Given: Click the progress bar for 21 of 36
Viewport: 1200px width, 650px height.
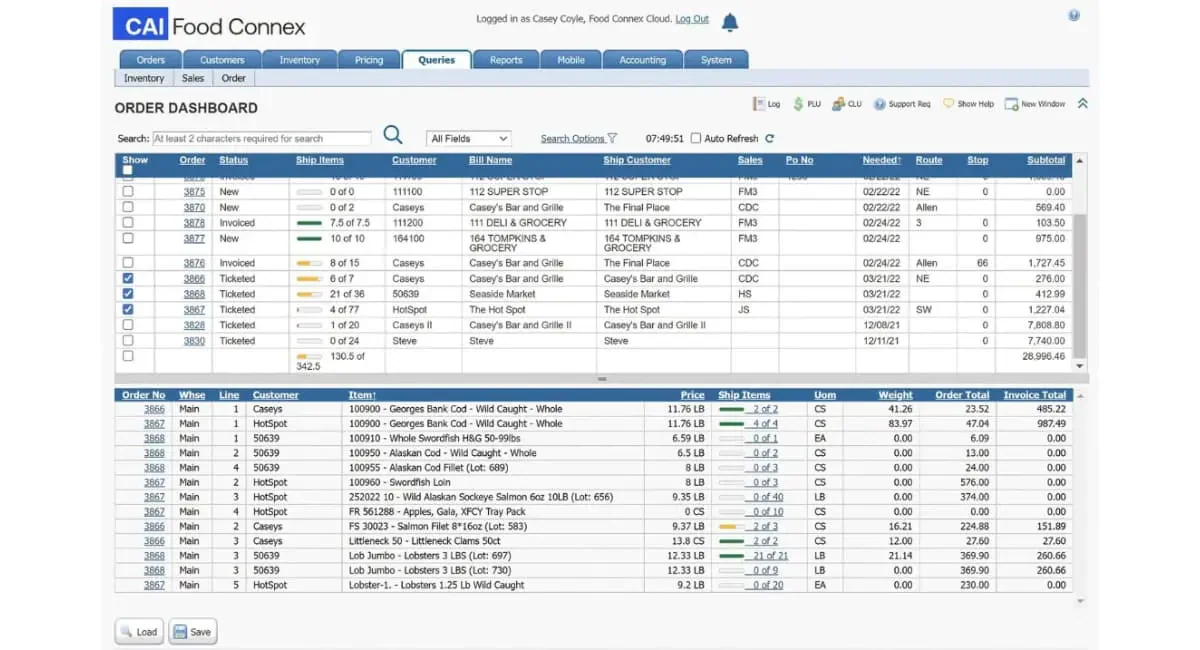Looking at the screenshot, I should pyautogui.click(x=309, y=294).
